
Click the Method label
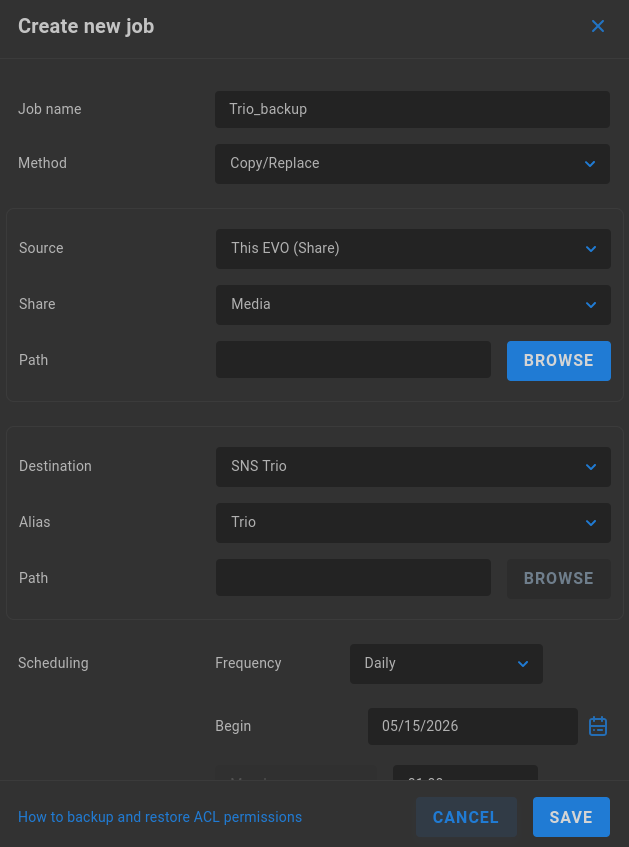point(42,163)
